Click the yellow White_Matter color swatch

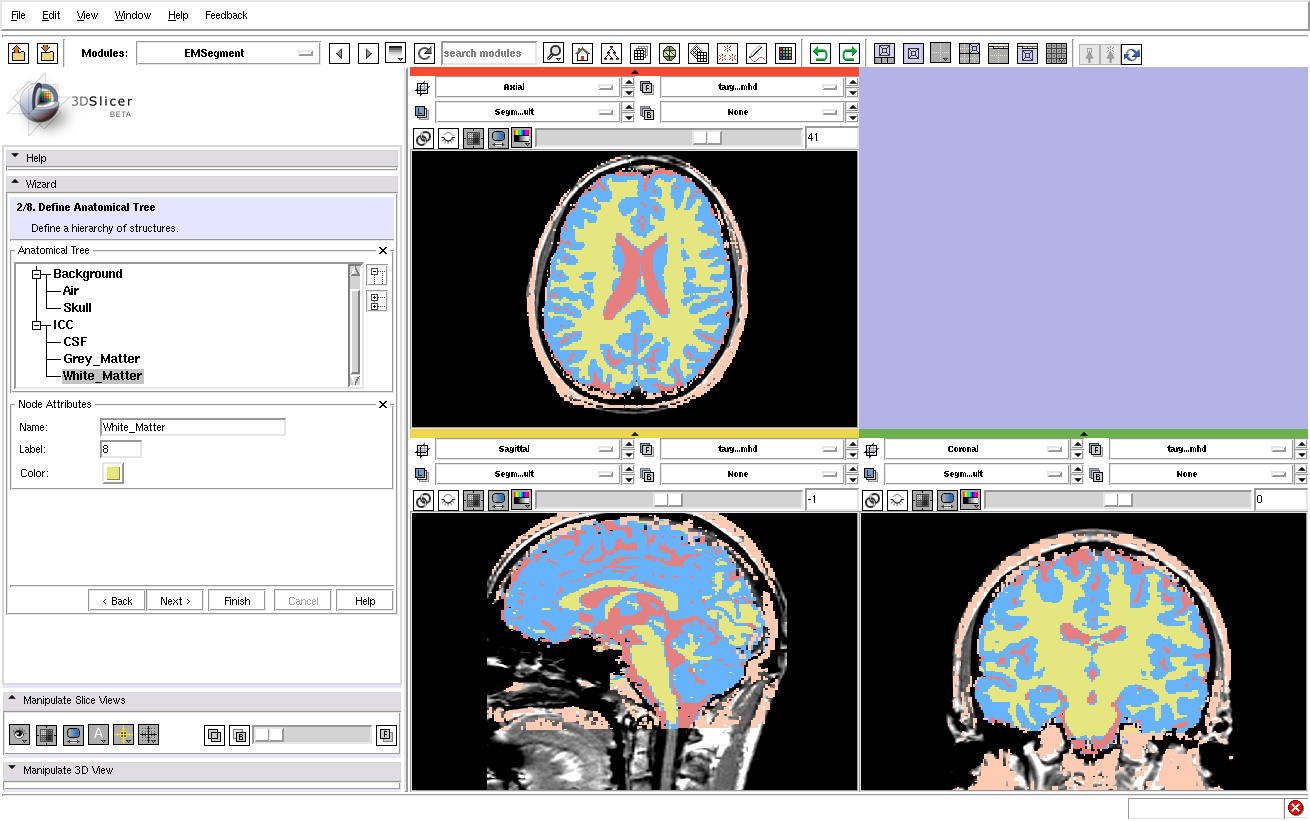pos(113,474)
